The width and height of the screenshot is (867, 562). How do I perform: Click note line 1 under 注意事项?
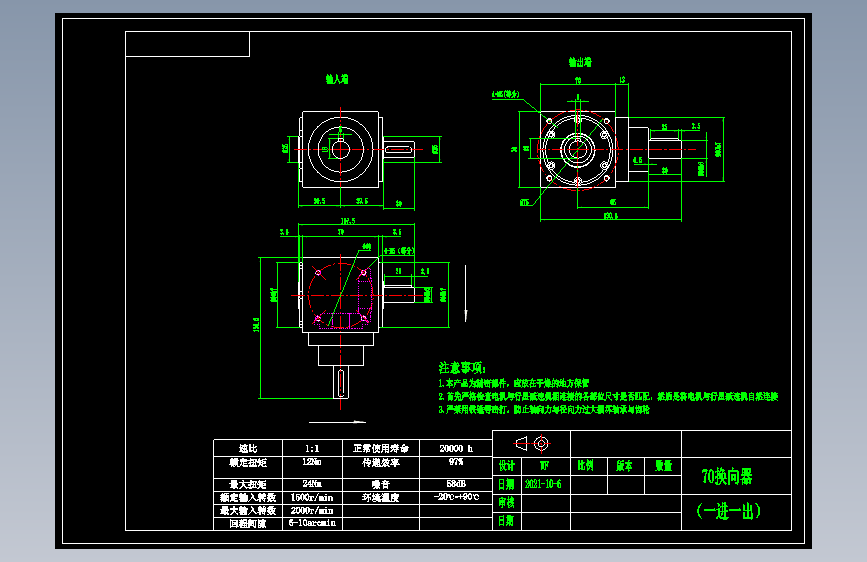click(514, 383)
